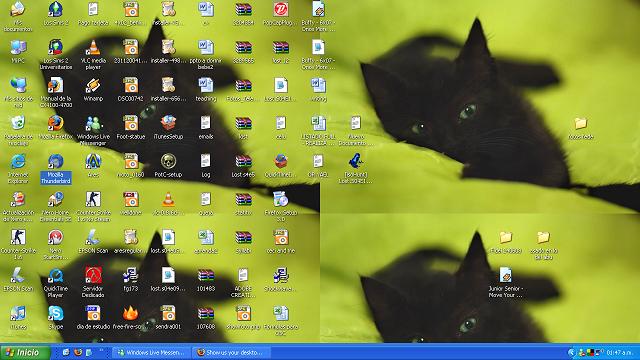The image size is (640, 360).
Task: Launch Winamp from the desktop
Action: [93, 90]
